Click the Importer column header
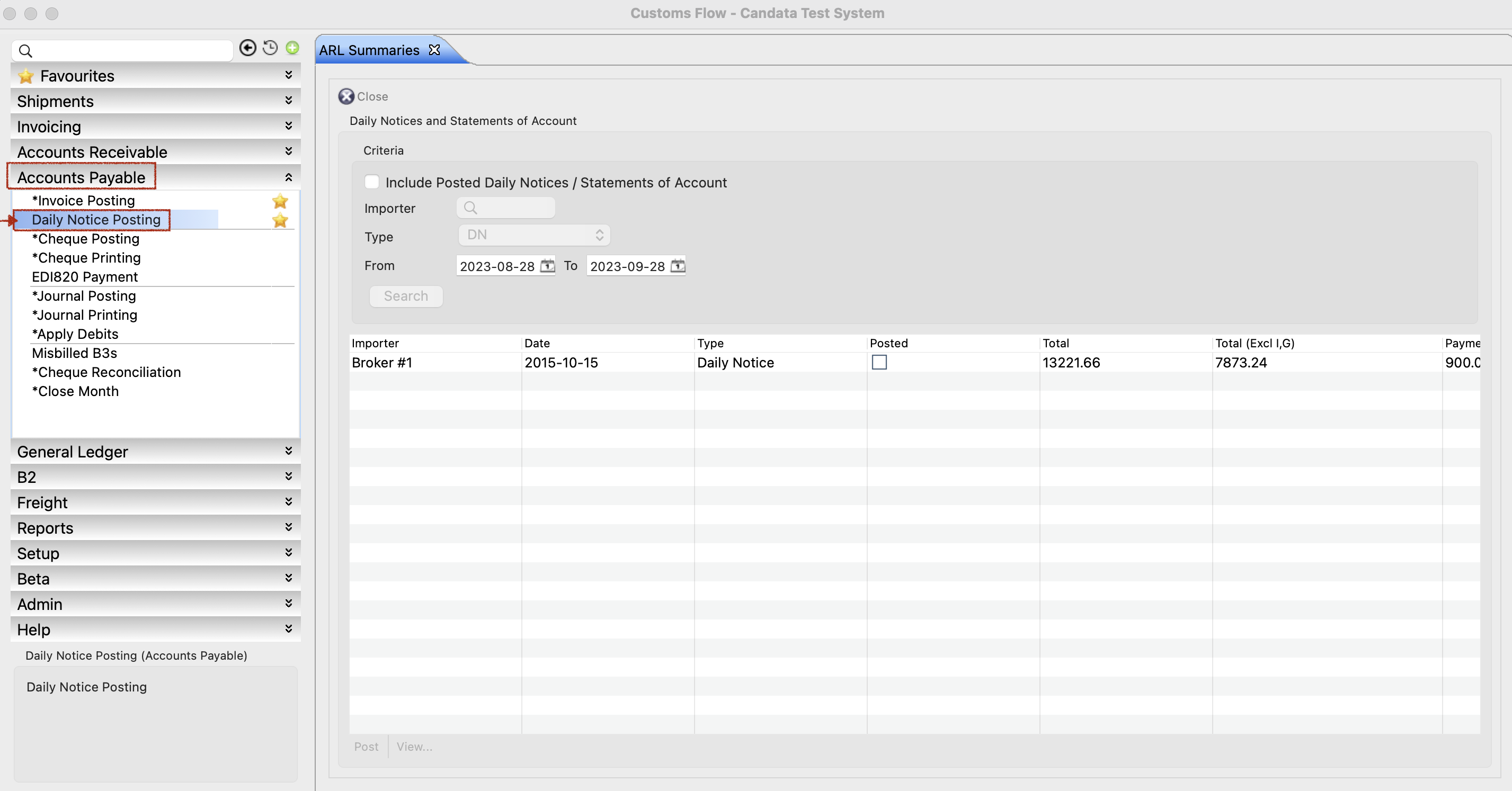This screenshot has width=1512, height=791. point(435,343)
